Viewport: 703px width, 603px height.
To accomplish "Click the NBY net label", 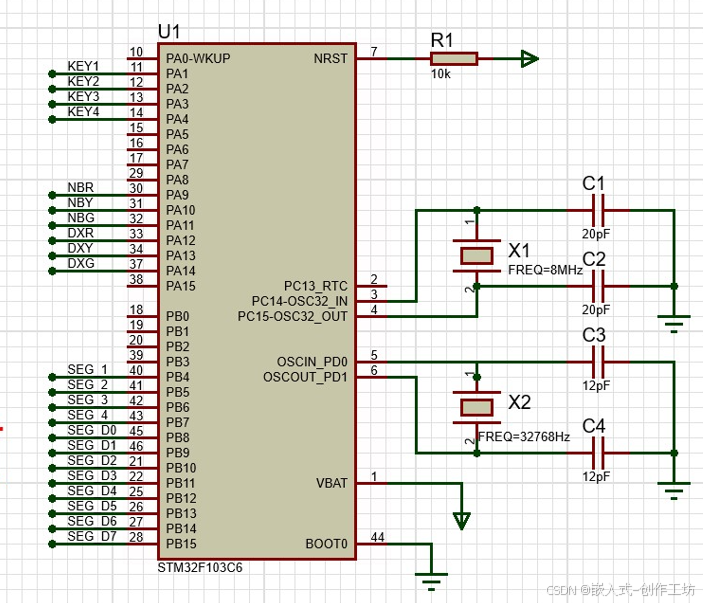I will point(80,203).
